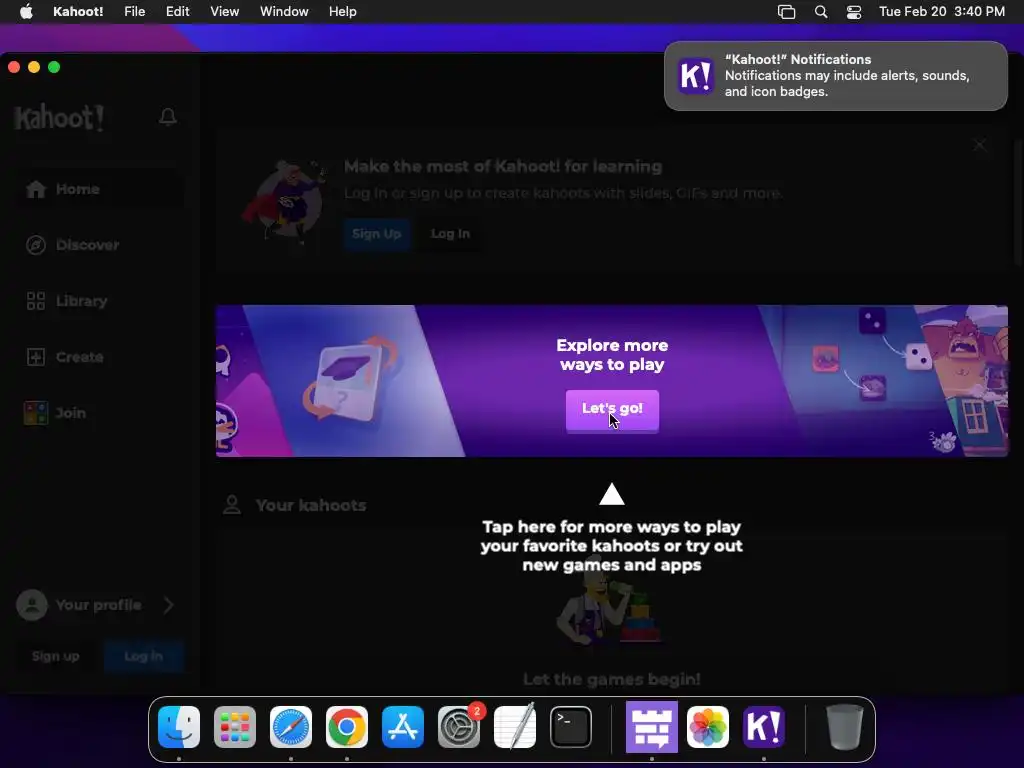Click the main content vertical scrollbar
This screenshot has width=1024, height=768.
pyautogui.click(x=1017, y=202)
